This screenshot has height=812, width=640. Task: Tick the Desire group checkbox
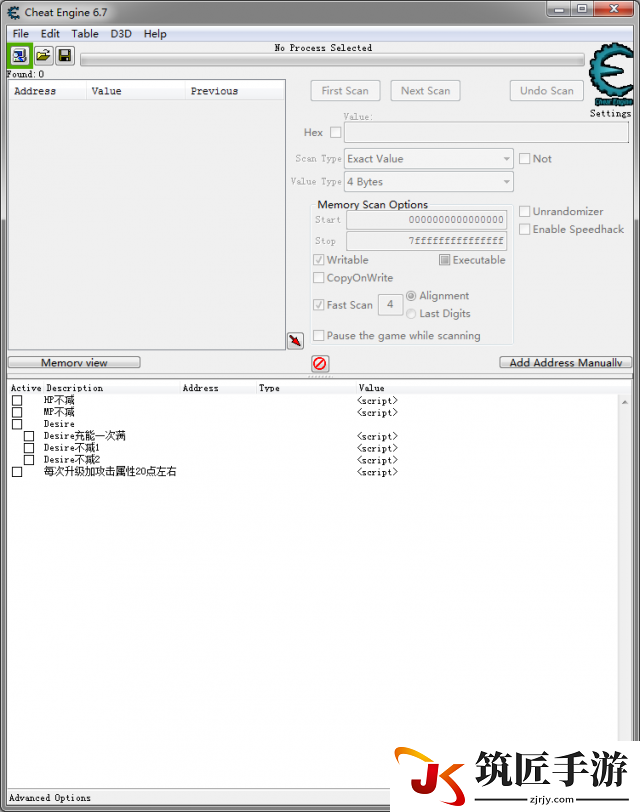click(x=17, y=424)
